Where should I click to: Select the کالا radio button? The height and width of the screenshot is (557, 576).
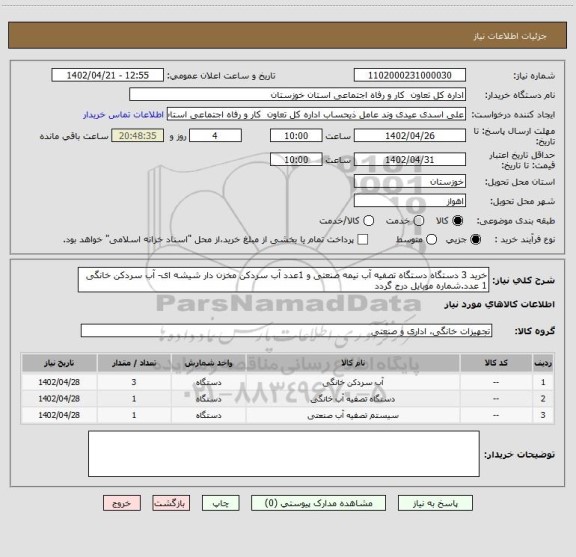[x=458, y=221]
